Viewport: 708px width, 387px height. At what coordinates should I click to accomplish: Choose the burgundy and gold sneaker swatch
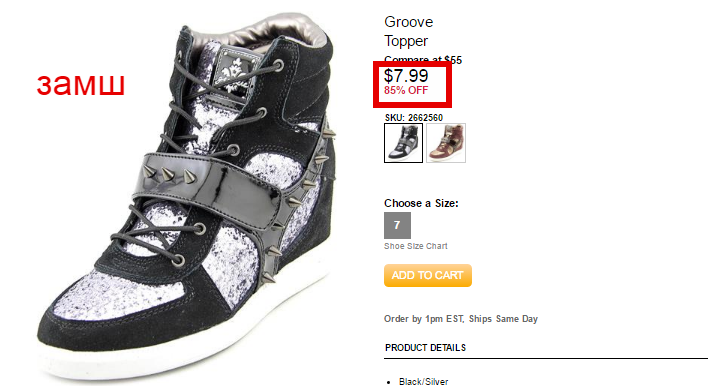click(x=446, y=143)
